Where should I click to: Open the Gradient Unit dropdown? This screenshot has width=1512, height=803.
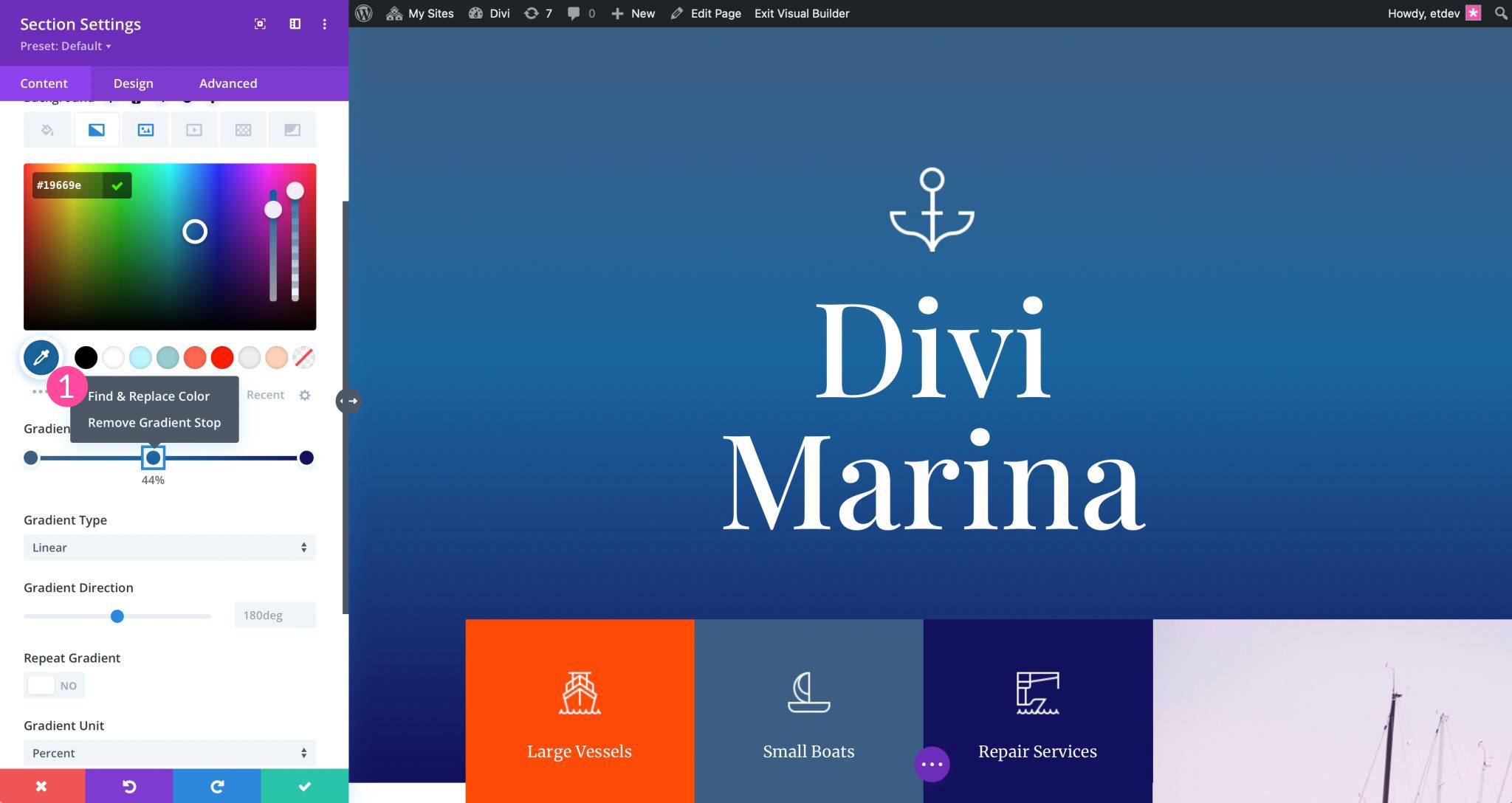[x=168, y=753]
